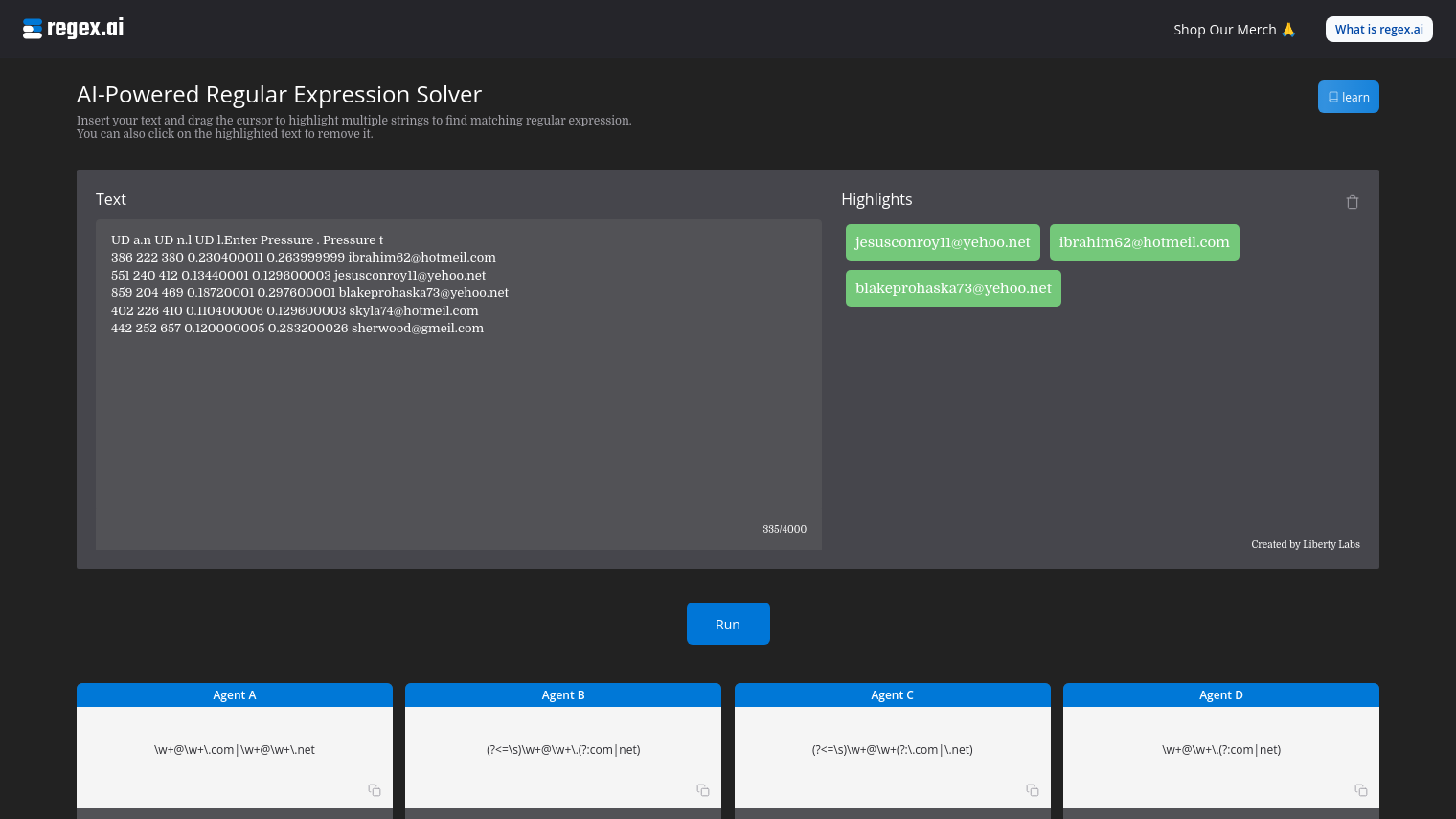Click Agent D regex expression text

1221,750
